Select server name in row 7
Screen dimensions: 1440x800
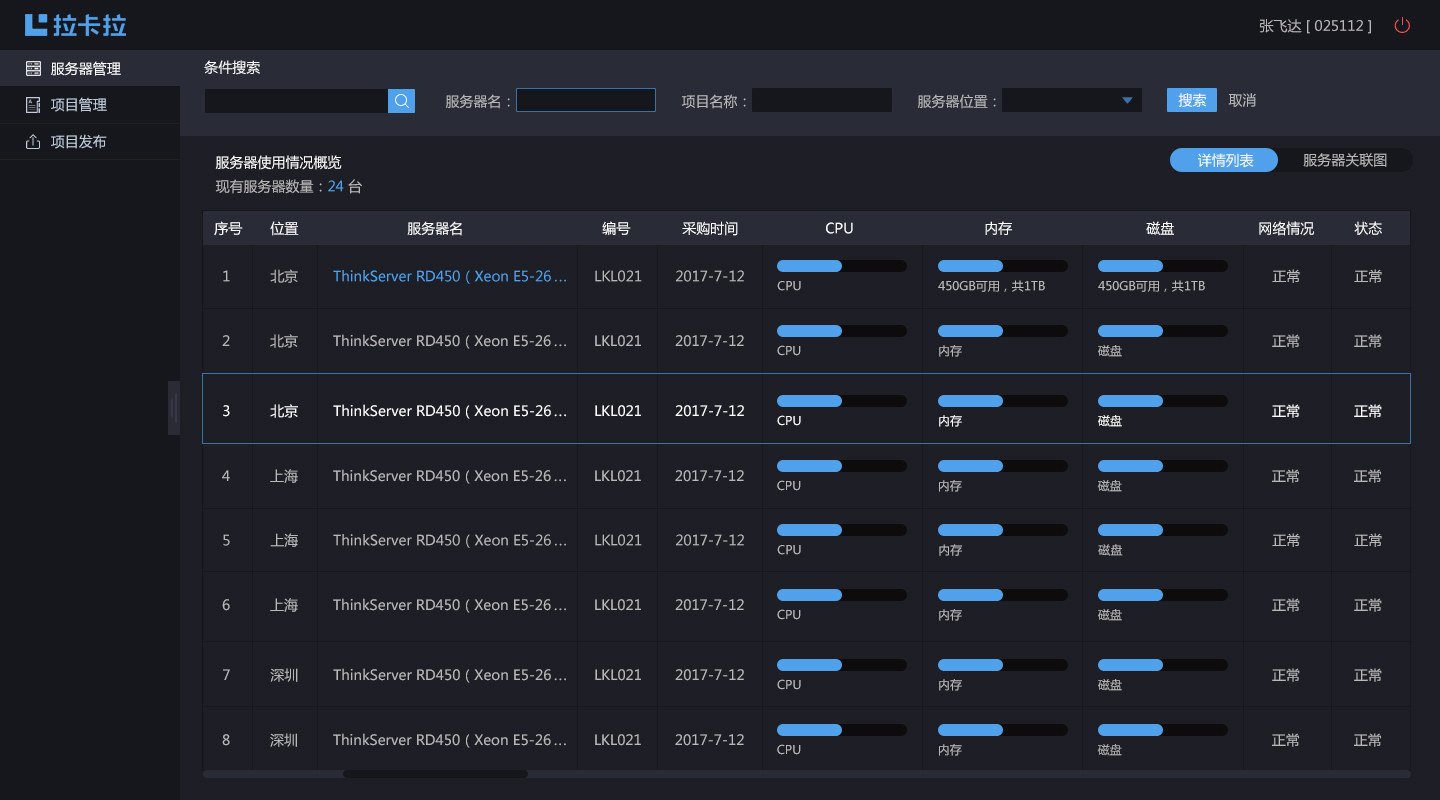(x=450, y=675)
